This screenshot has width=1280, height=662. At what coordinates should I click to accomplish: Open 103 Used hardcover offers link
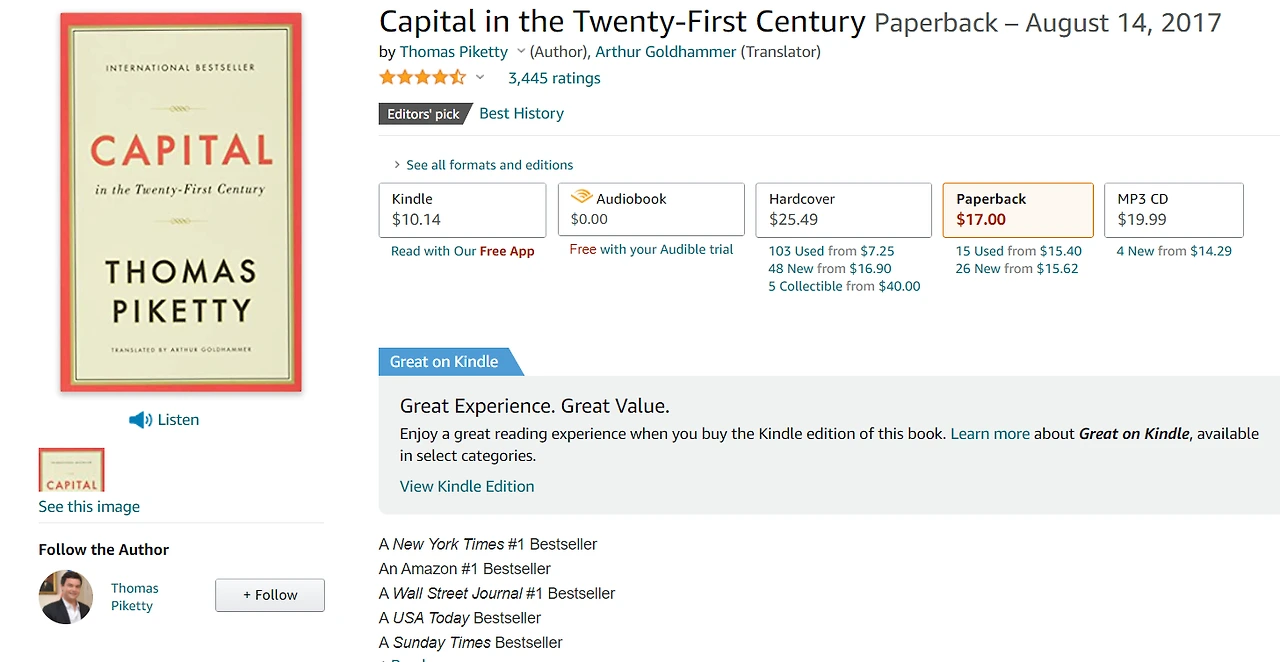[796, 251]
